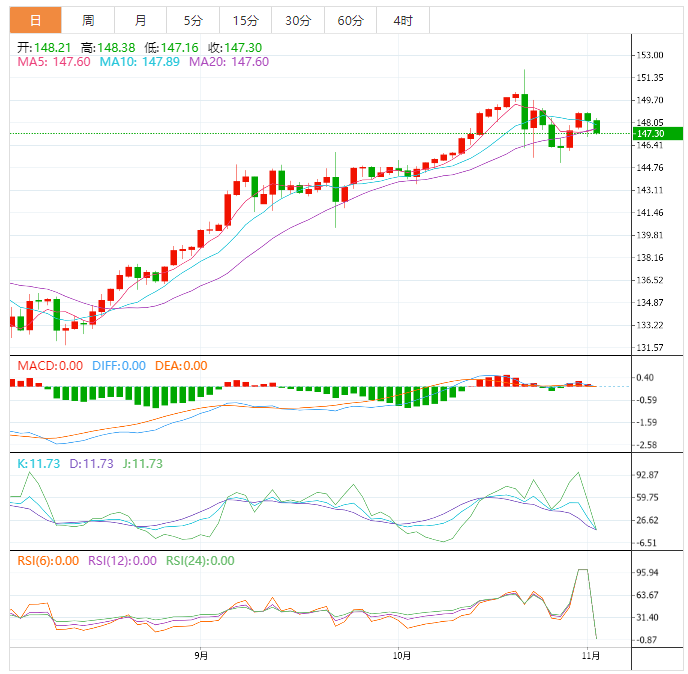The height and width of the screenshot is (674, 688).
Task: Switch to the 周 weekly tab
Action: [88, 20]
